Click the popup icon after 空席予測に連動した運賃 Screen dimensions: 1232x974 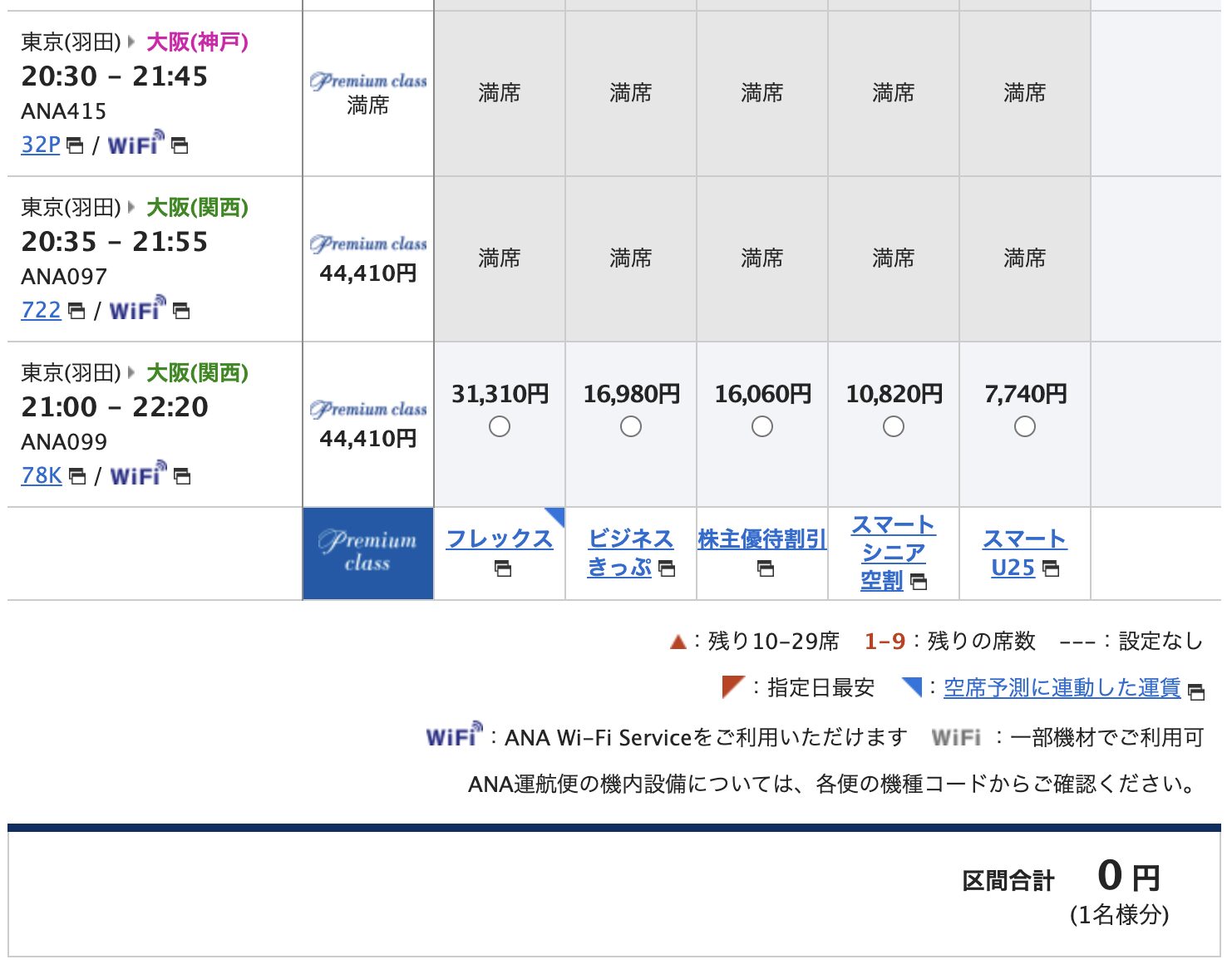1195,689
